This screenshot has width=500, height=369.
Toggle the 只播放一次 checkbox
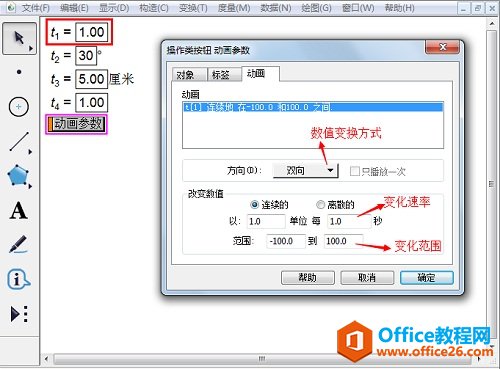pyautogui.click(x=354, y=171)
